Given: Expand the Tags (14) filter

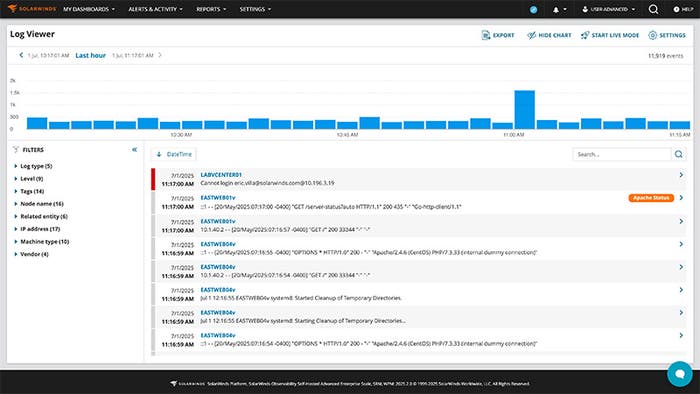Looking at the screenshot, I should (x=29, y=191).
